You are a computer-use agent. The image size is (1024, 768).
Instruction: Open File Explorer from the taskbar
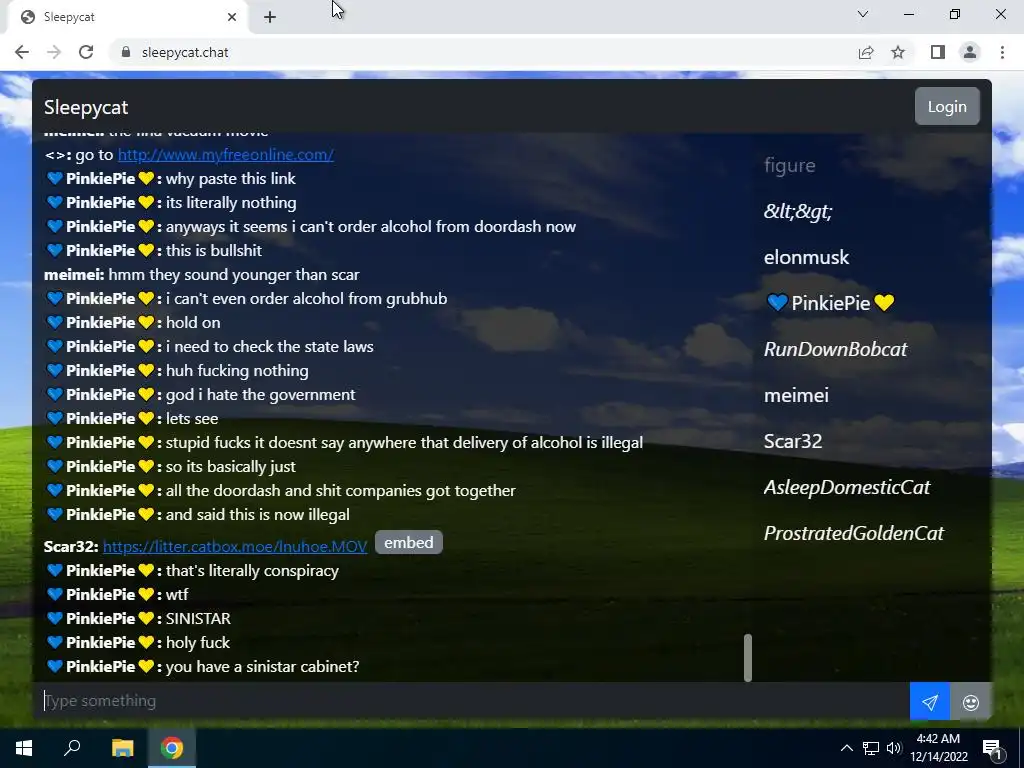[x=122, y=748]
